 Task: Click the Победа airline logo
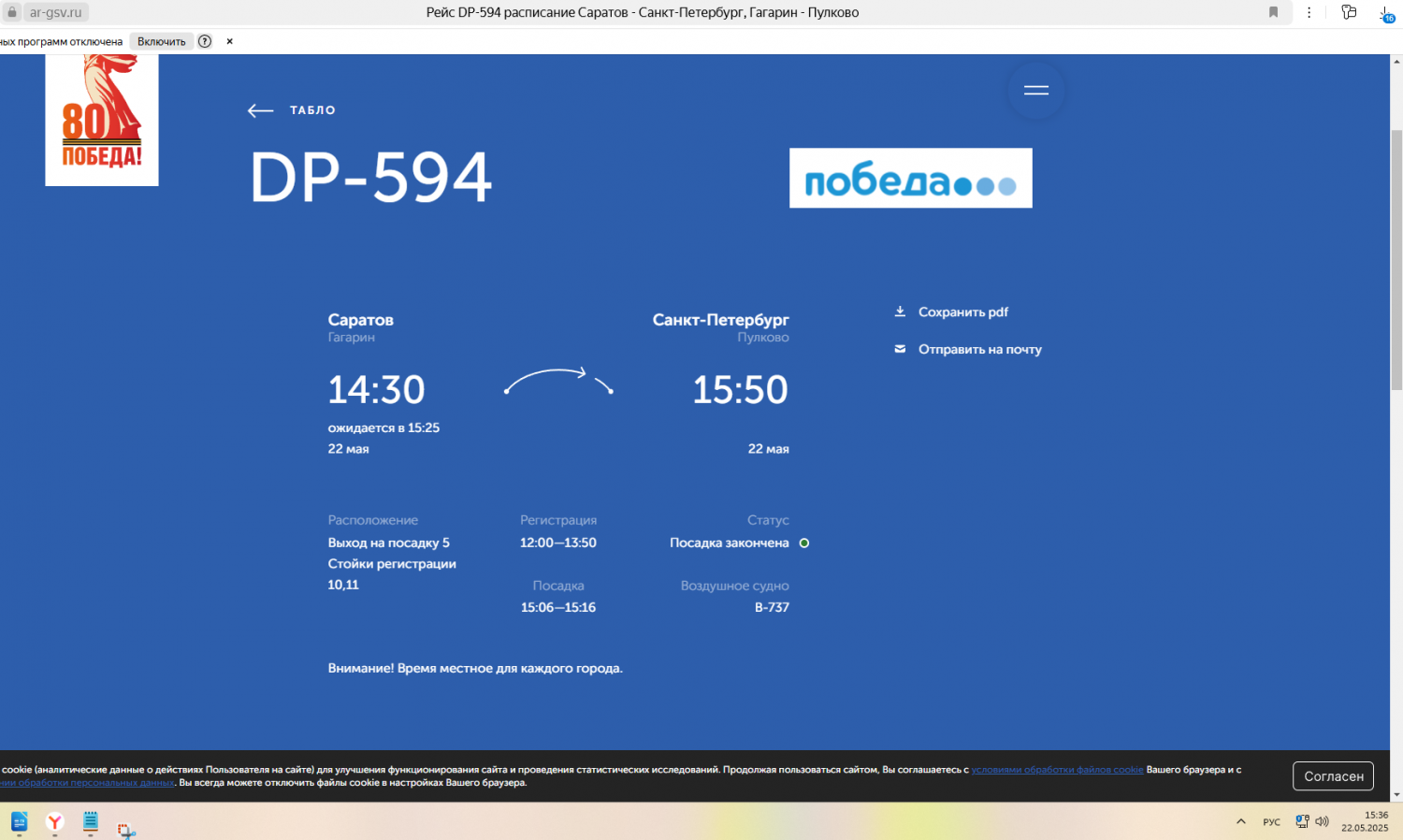911,178
